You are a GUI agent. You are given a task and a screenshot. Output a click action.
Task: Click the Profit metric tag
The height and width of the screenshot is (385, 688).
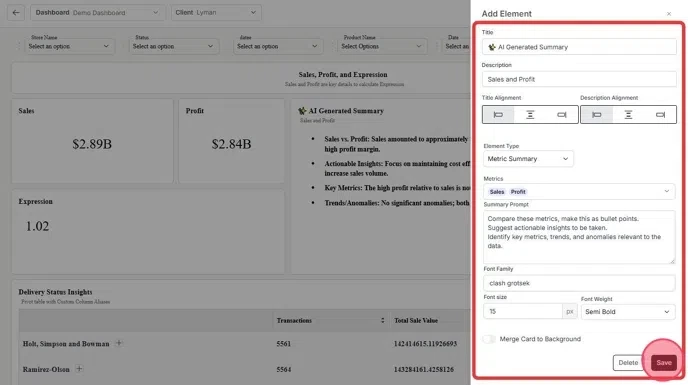pyautogui.click(x=518, y=192)
